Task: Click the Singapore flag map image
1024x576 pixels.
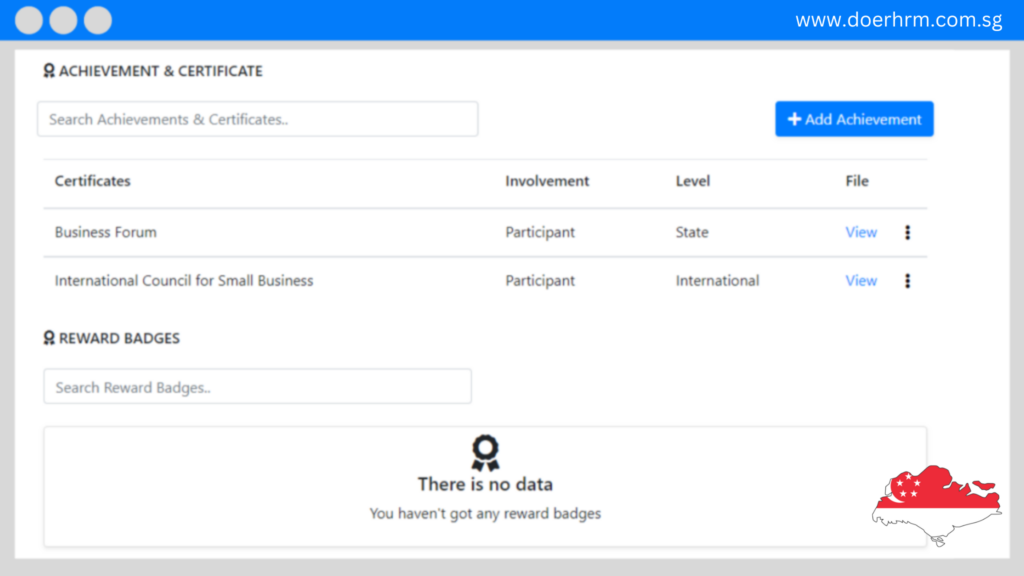Action: click(x=936, y=505)
